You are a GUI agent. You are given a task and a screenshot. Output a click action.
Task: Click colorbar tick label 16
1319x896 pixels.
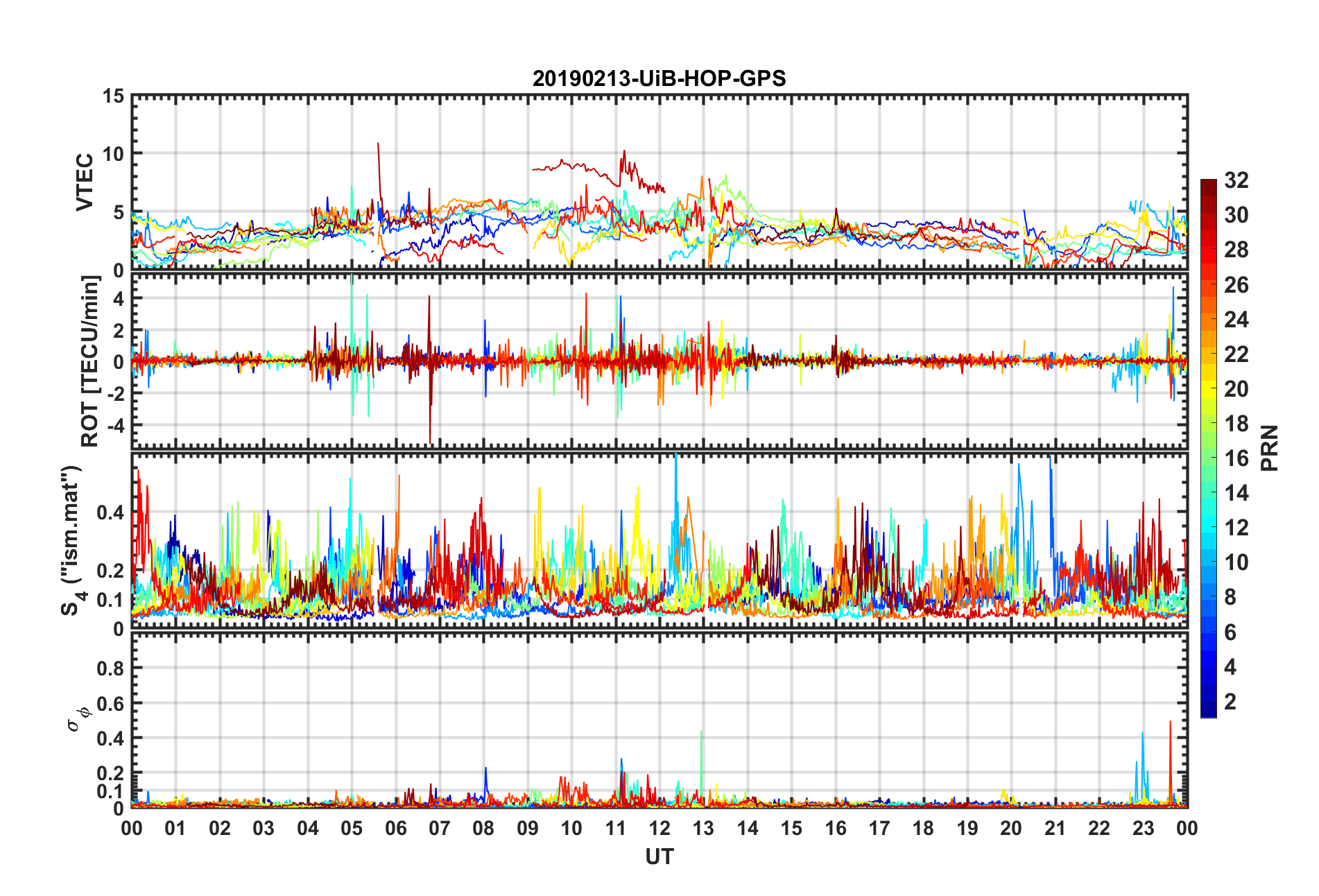click(1236, 458)
